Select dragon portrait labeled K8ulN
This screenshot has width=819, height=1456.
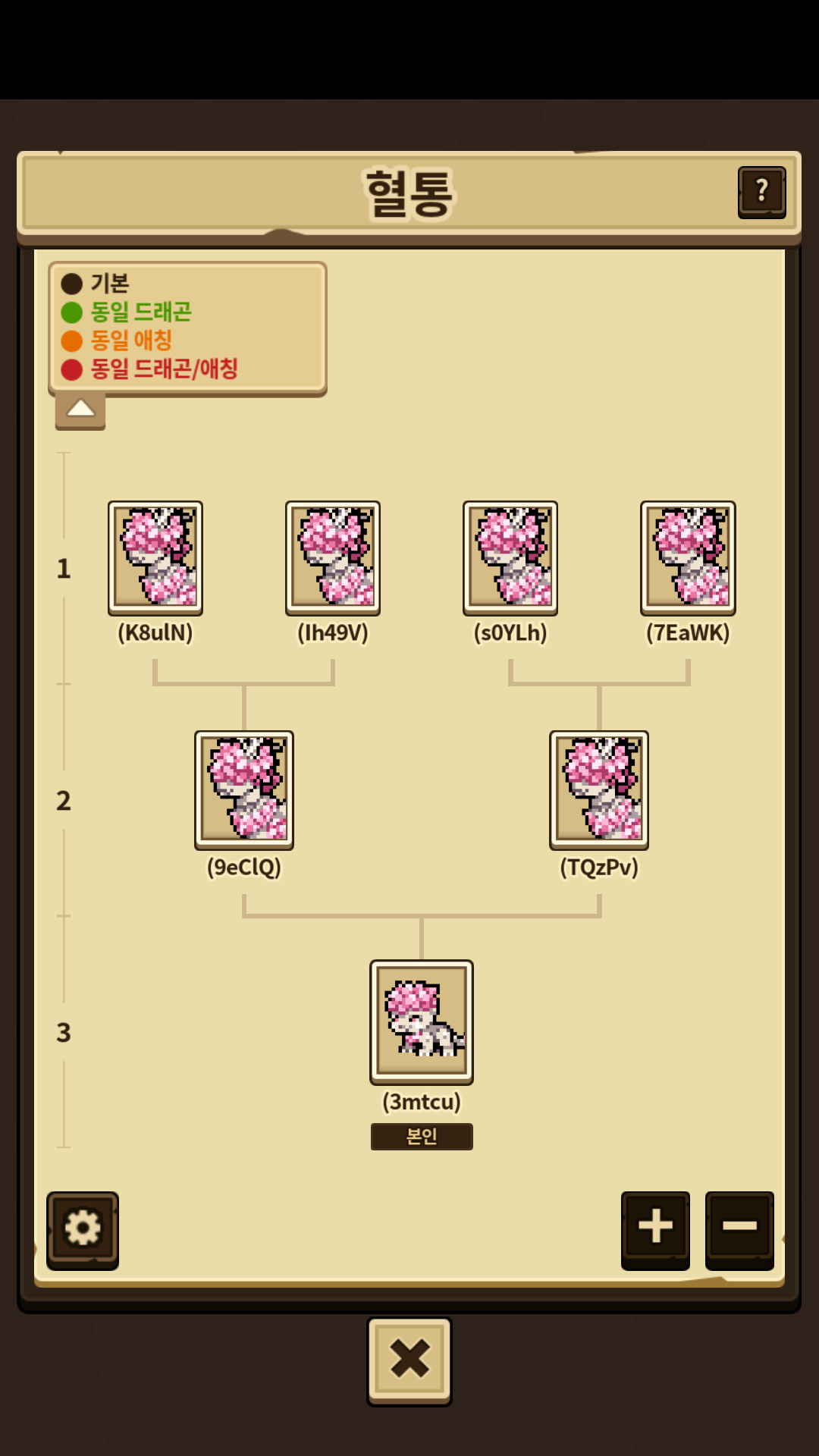[x=155, y=557]
